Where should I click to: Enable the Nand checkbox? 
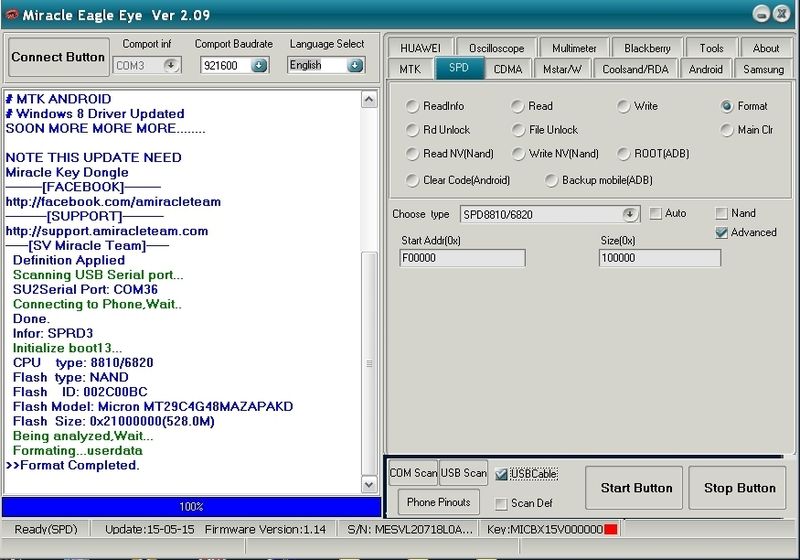click(721, 213)
